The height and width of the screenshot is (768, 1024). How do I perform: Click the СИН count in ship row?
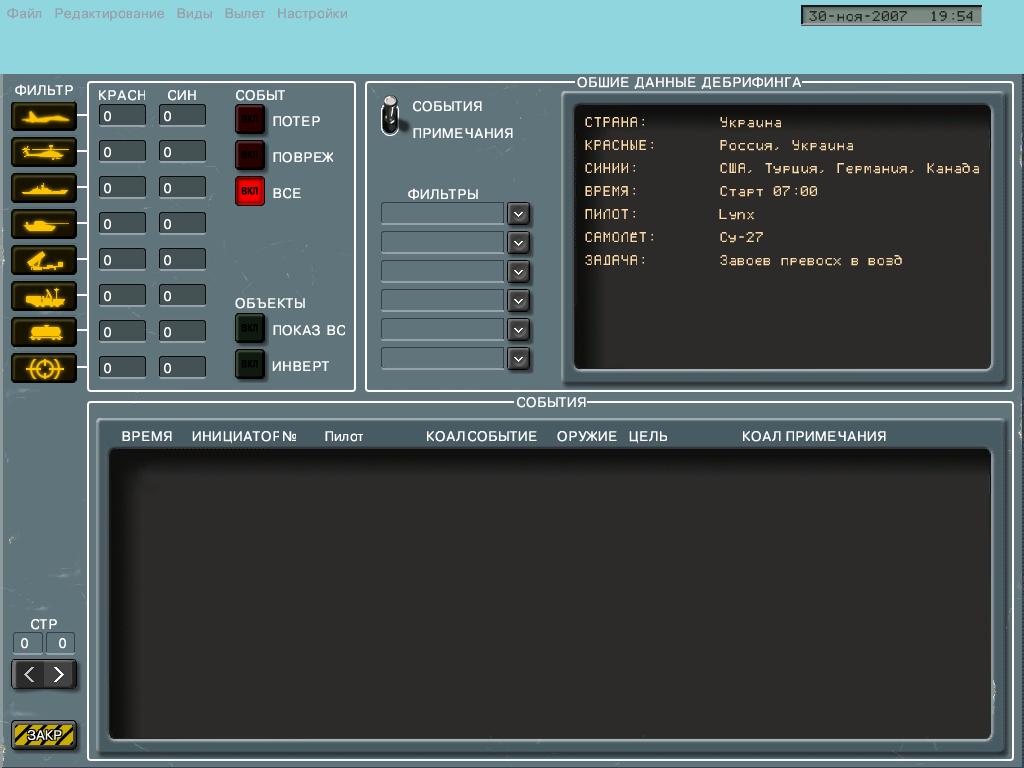[x=182, y=187]
